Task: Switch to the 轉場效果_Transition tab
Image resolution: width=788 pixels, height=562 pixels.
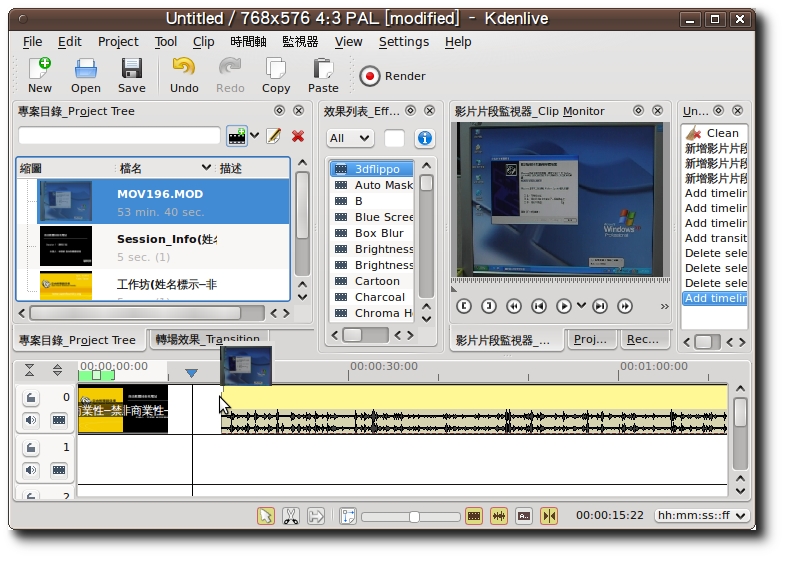Action: click(208, 339)
